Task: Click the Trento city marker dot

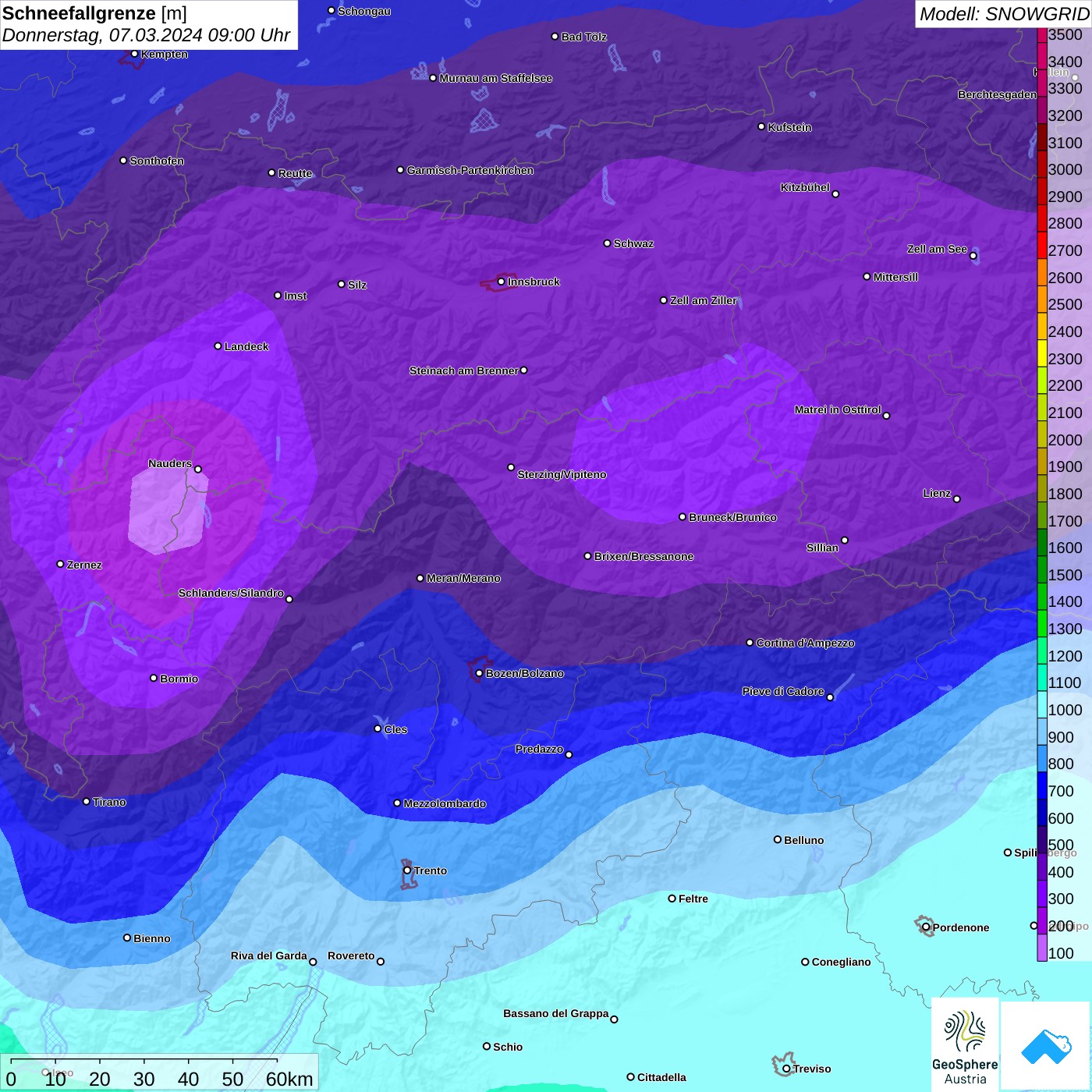Action: pos(407,870)
